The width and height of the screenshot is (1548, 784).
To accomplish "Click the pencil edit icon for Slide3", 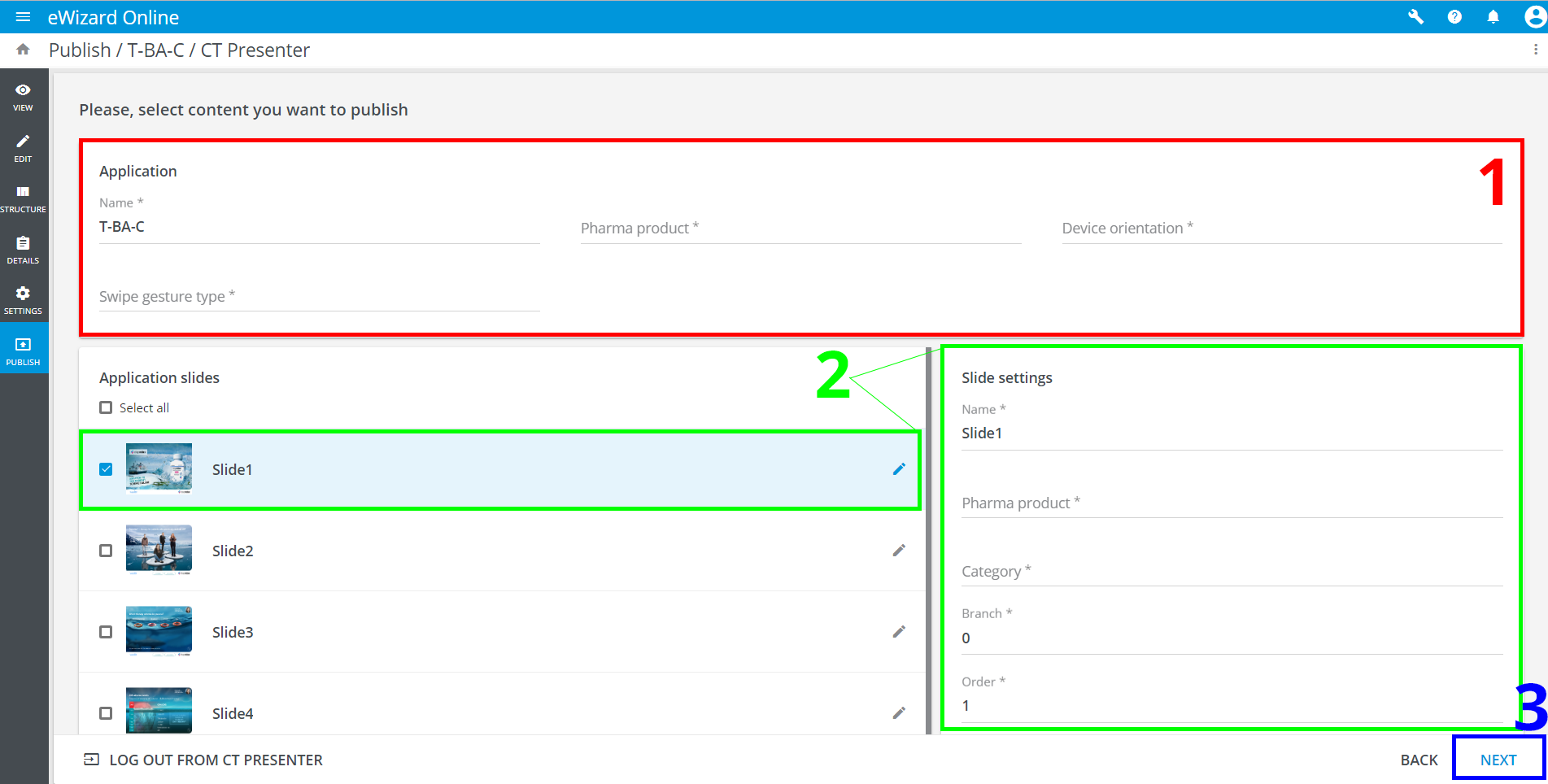I will tap(899, 632).
